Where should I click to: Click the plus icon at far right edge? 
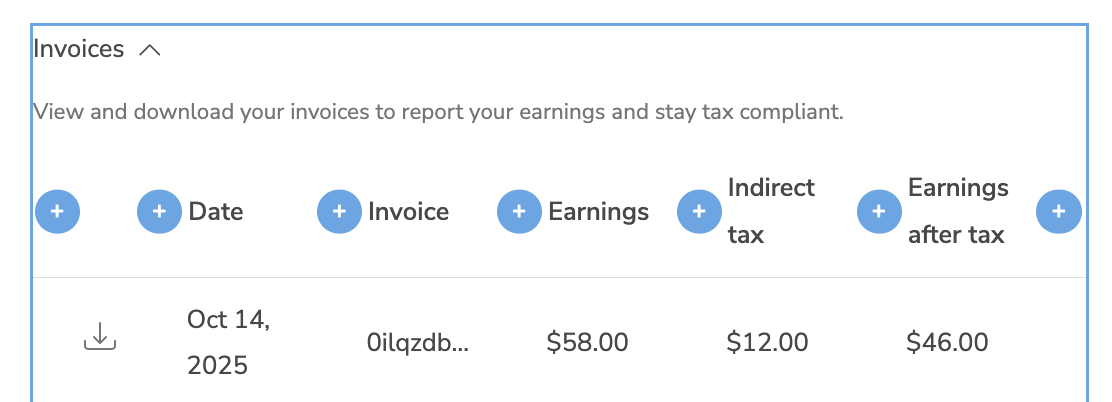point(1059,212)
